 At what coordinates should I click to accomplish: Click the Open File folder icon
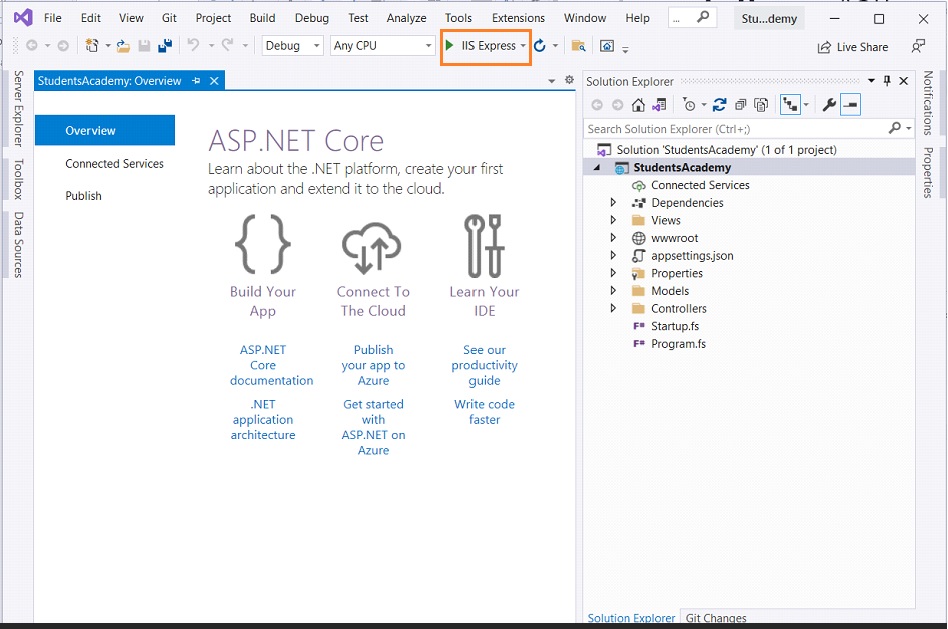123,46
